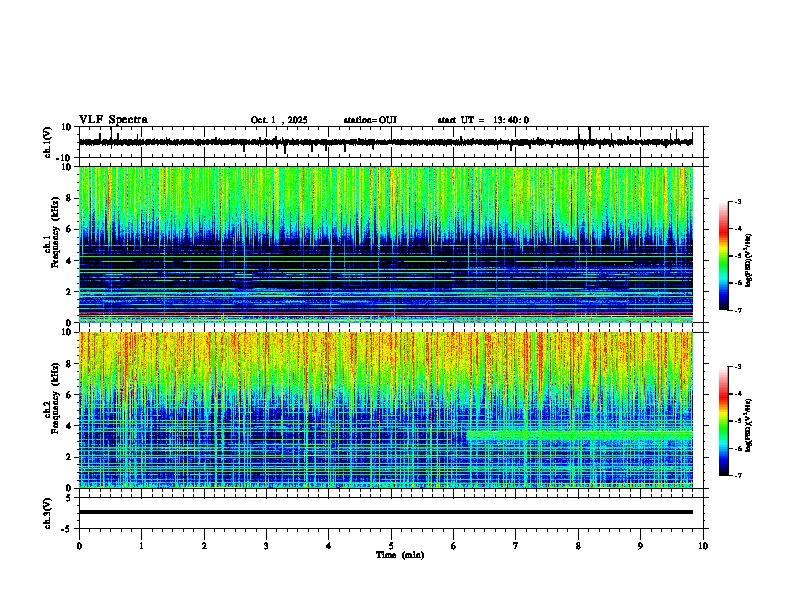The height and width of the screenshot is (612, 792).
Task: Click the '8' kHz tick on ch.2 spectrogram
Action: point(69,364)
